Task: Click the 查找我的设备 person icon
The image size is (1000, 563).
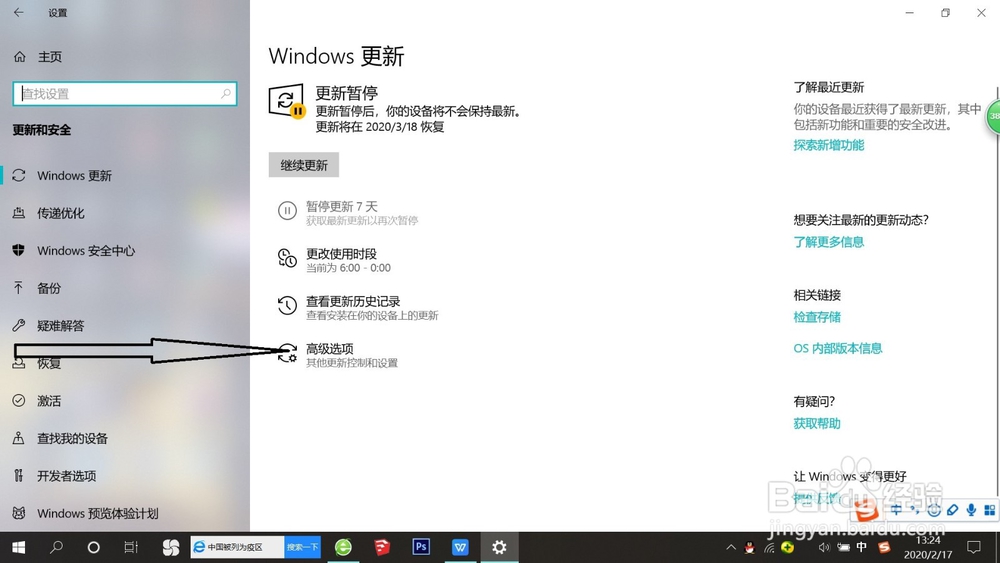Action: click(18, 438)
